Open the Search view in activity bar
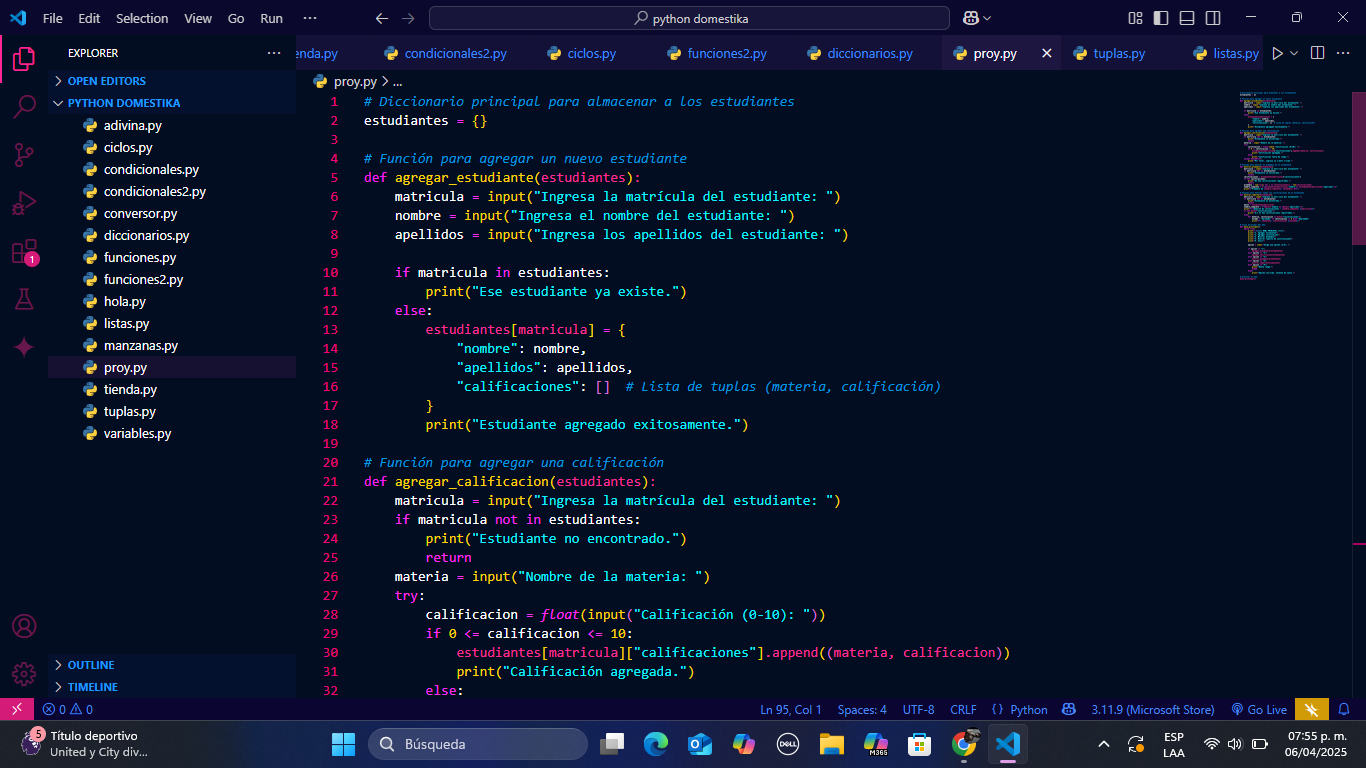This screenshot has width=1366, height=768. pyautogui.click(x=24, y=107)
